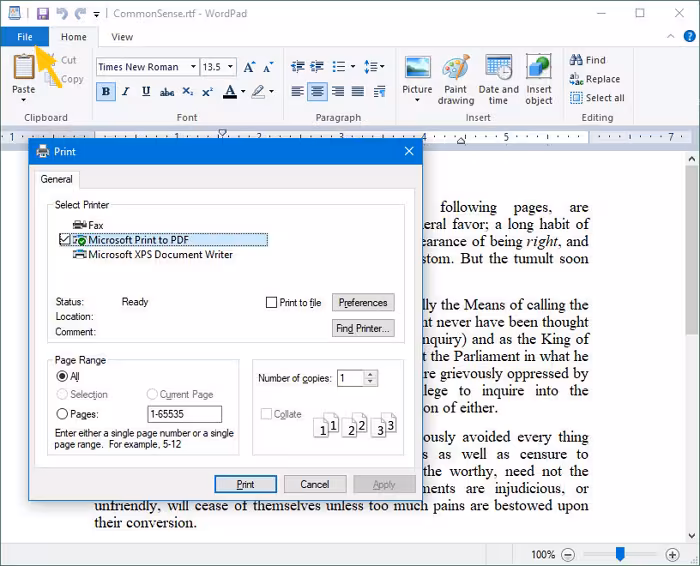Apply Strikethrough formatting

pyautogui.click(x=167, y=92)
